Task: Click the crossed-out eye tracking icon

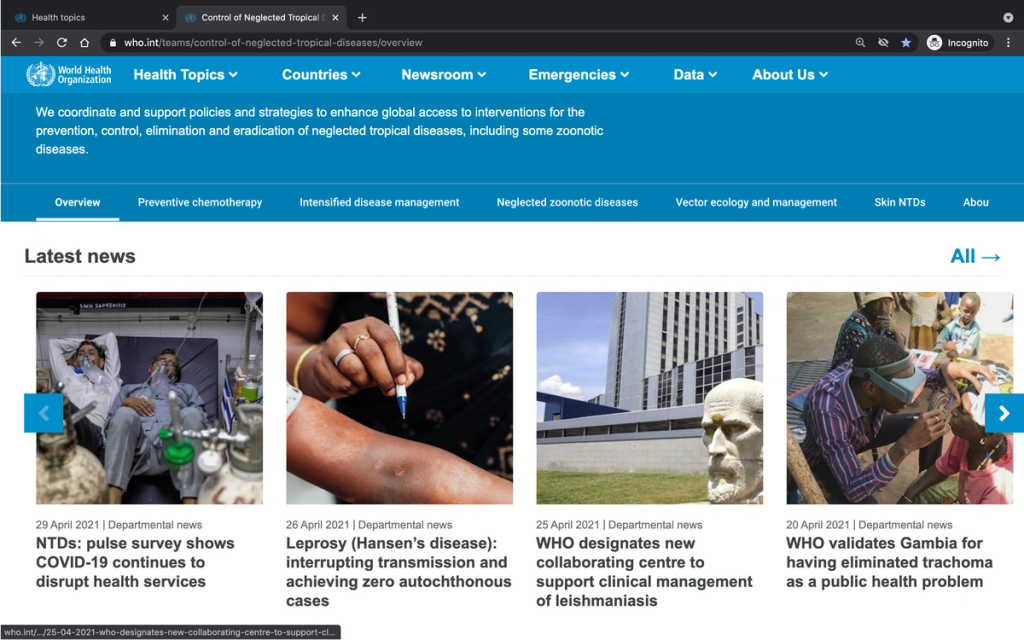Action: (883, 42)
